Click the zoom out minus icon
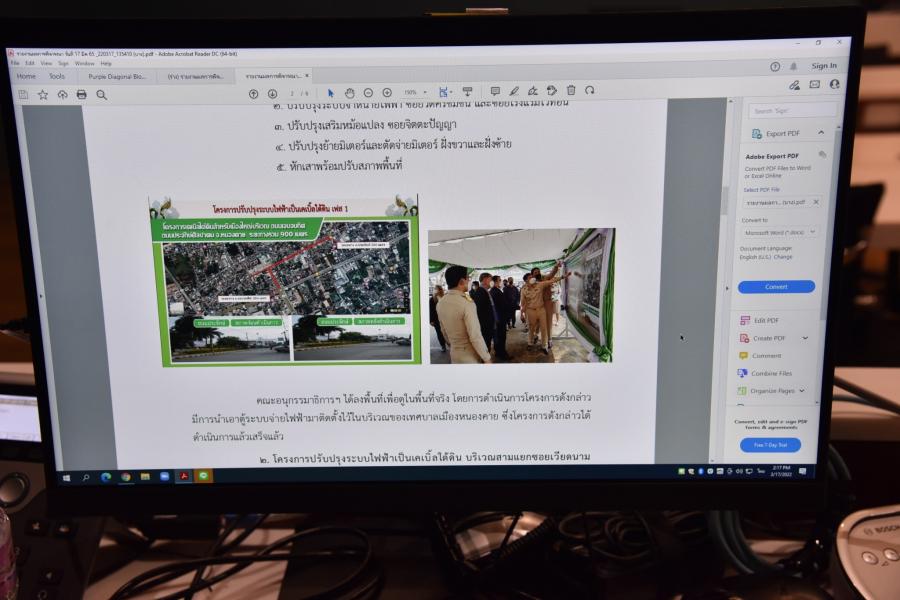Image resolution: width=900 pixels, height=600 pixels. [x=368, y=93]
